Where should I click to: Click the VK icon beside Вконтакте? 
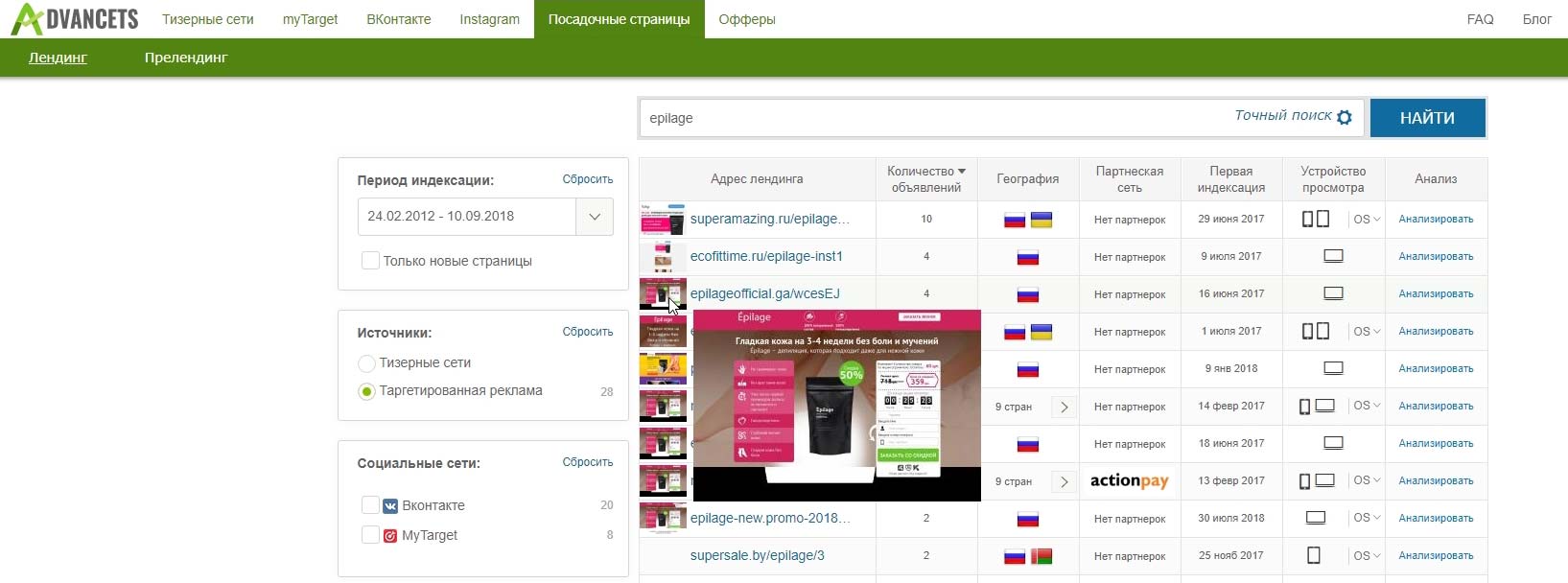point(390,505)
